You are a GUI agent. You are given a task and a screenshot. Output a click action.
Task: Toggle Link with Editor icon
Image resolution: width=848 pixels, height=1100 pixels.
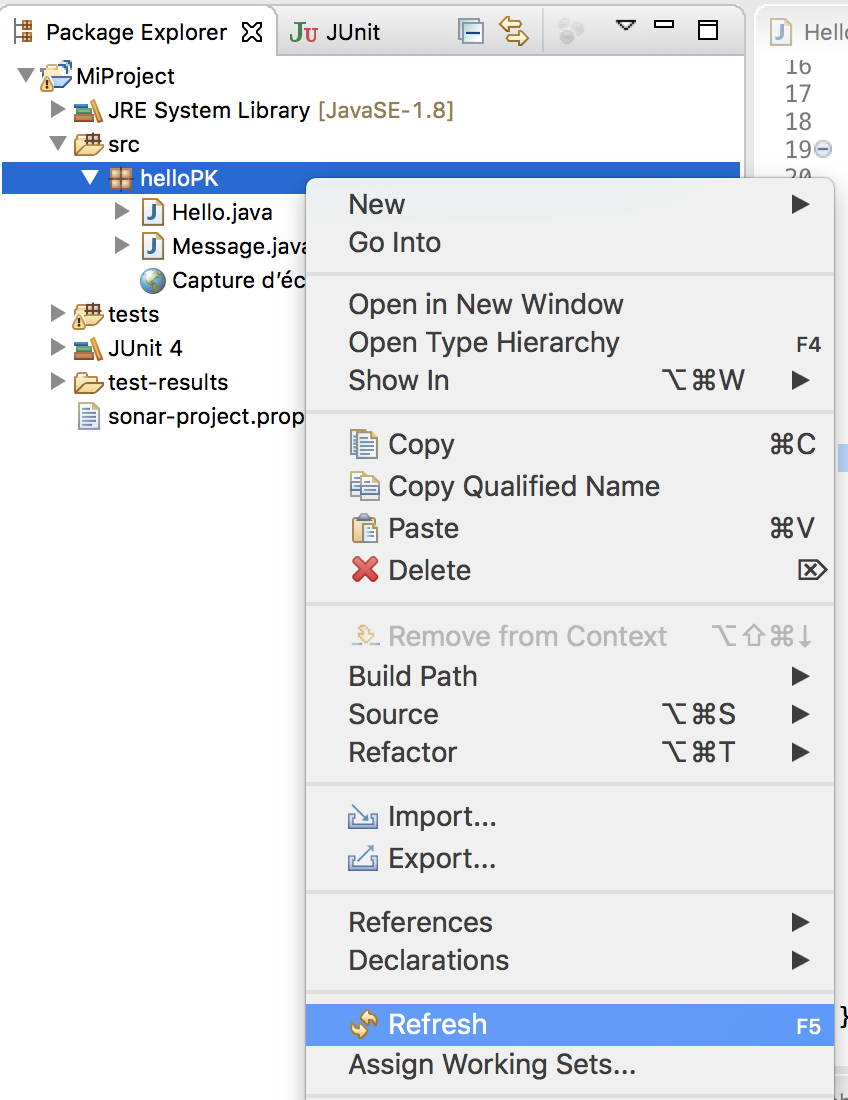coord(514,31)
